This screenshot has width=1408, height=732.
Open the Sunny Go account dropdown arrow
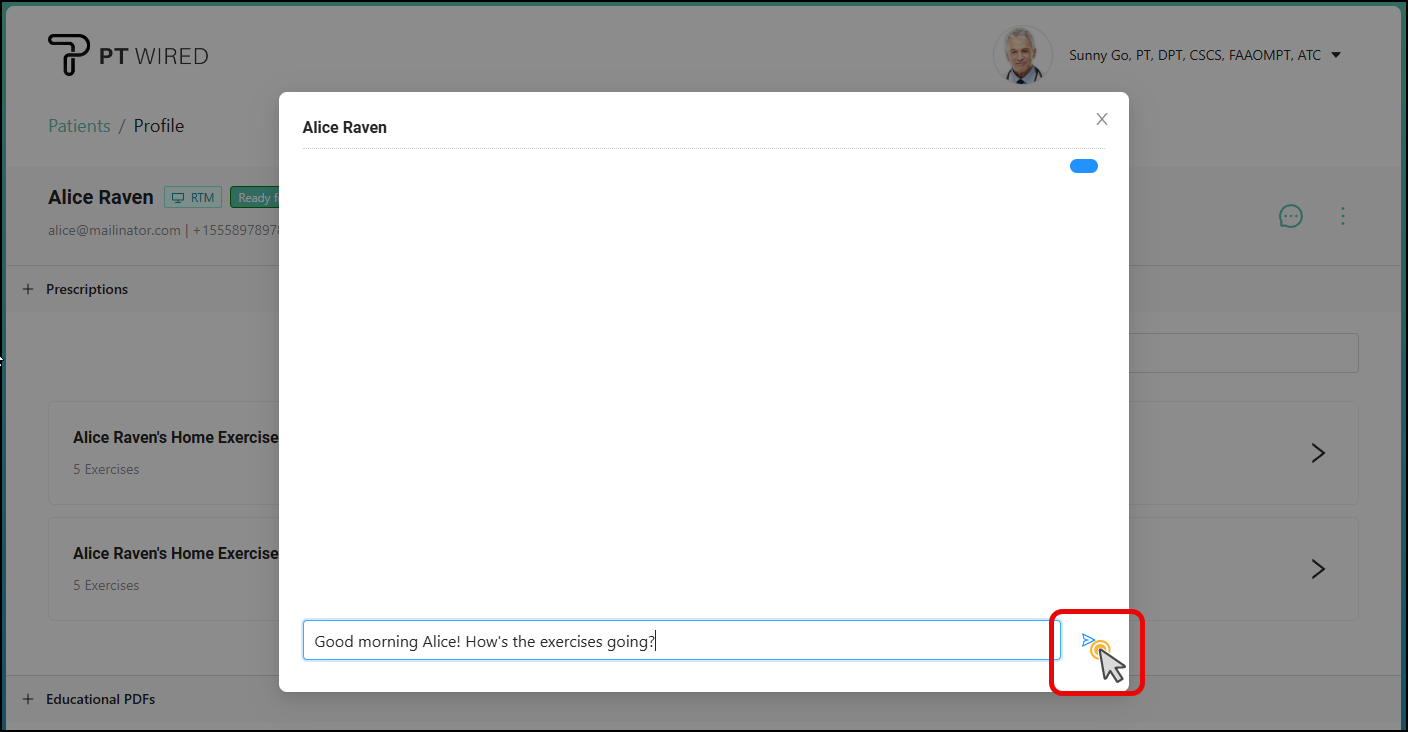point(1336,55)
